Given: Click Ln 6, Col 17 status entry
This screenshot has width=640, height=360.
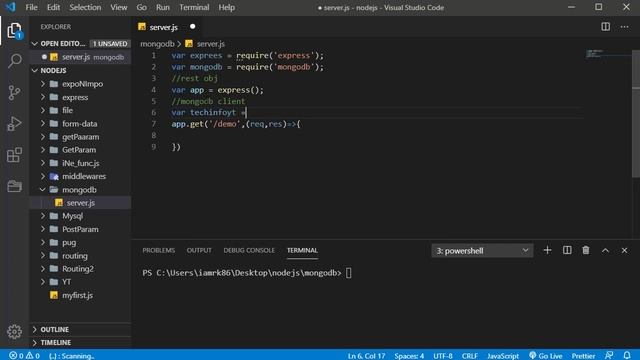Looking at the screenshot, I should tap(366, 356).
